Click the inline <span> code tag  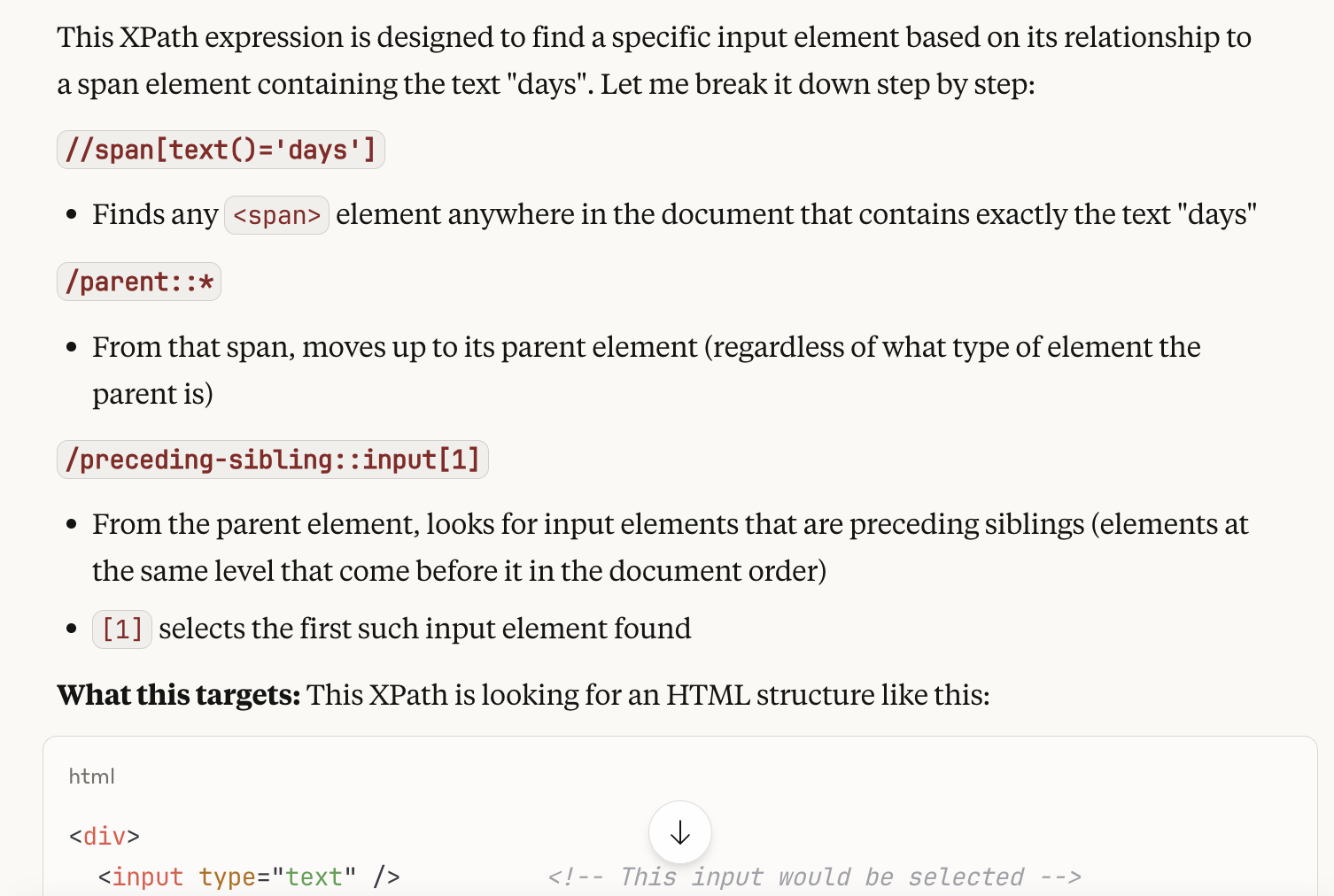[x=276, y=215]
